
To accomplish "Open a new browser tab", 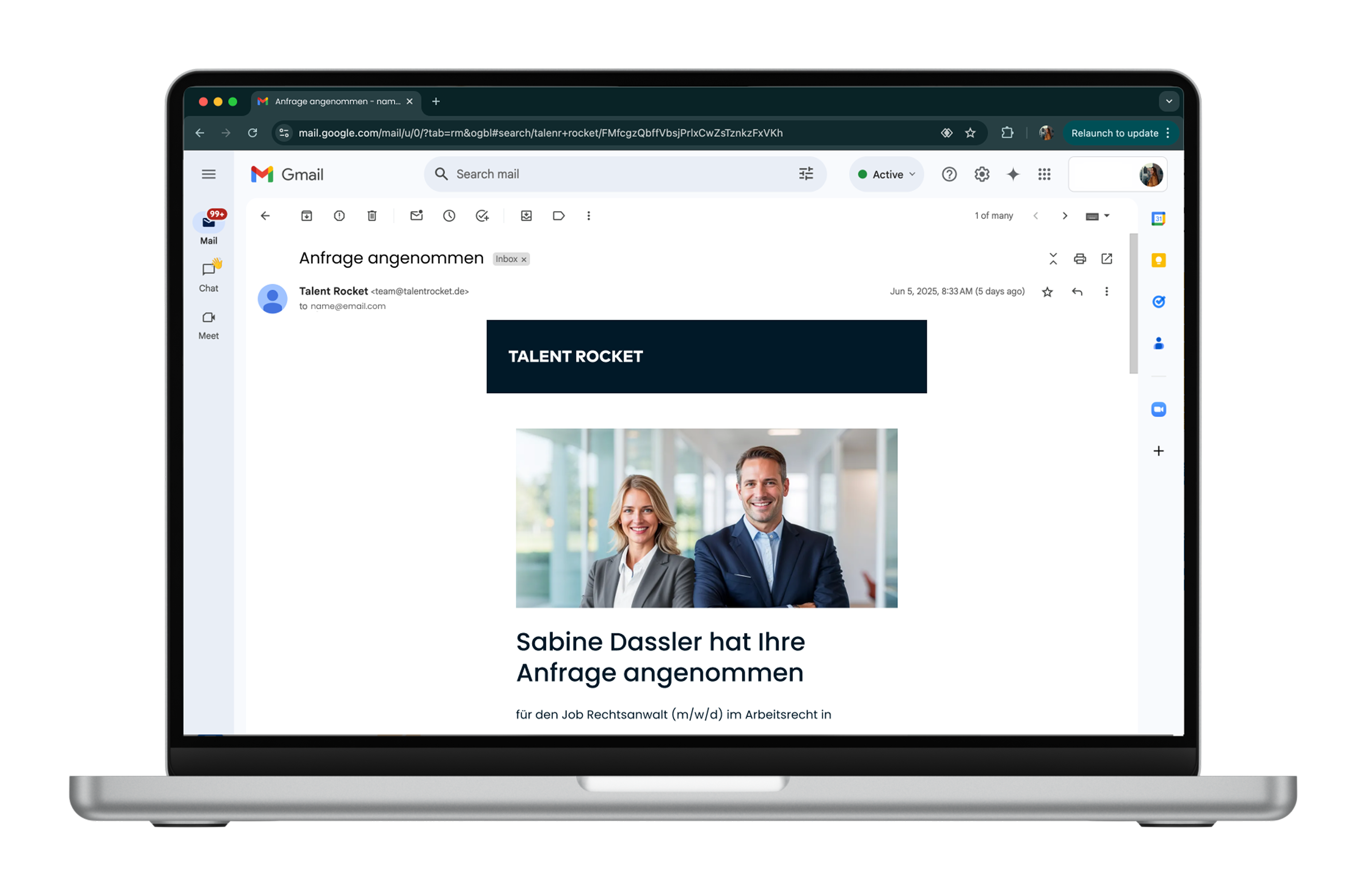I will [x=436, y=101].
